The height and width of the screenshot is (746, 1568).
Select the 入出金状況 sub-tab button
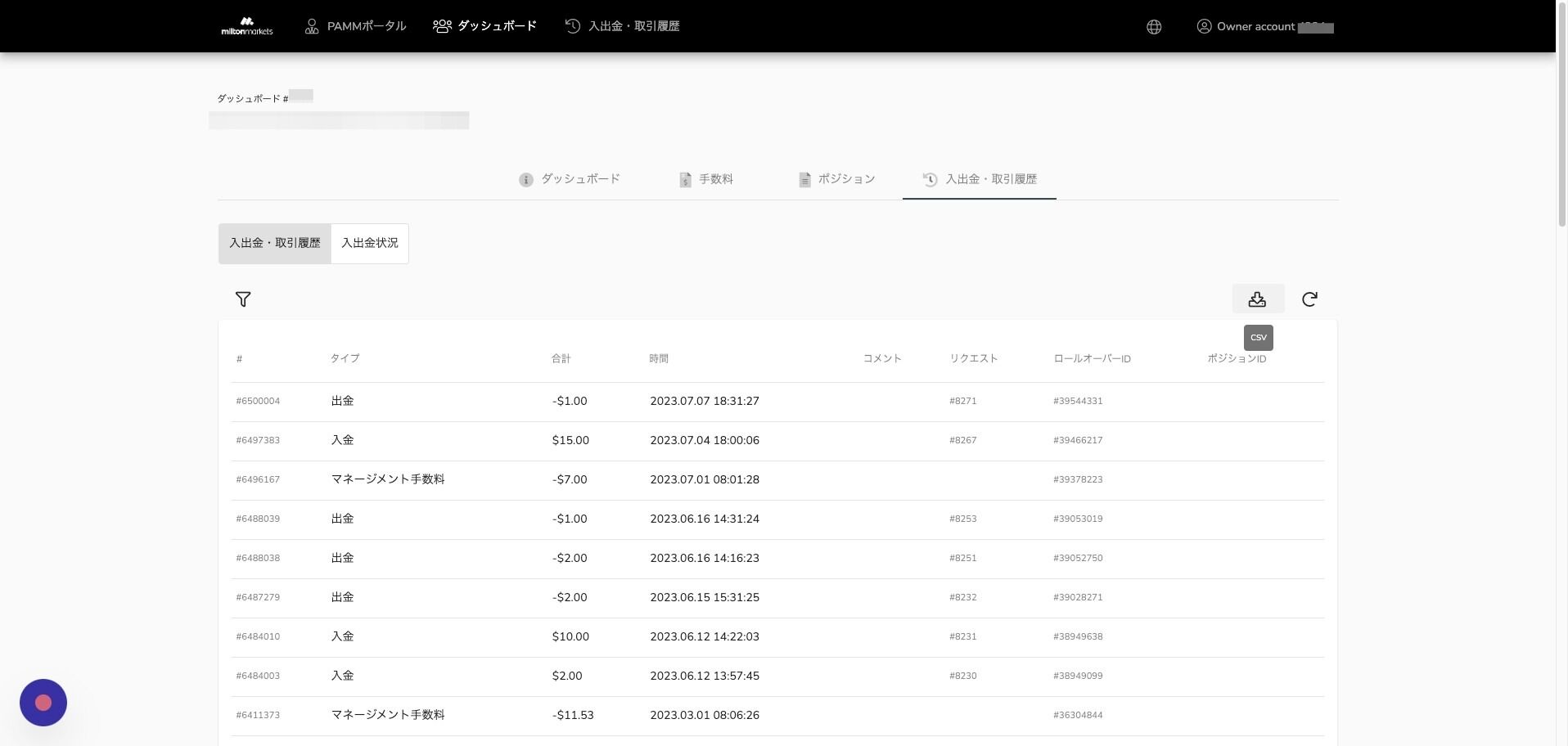click(370, 243)
